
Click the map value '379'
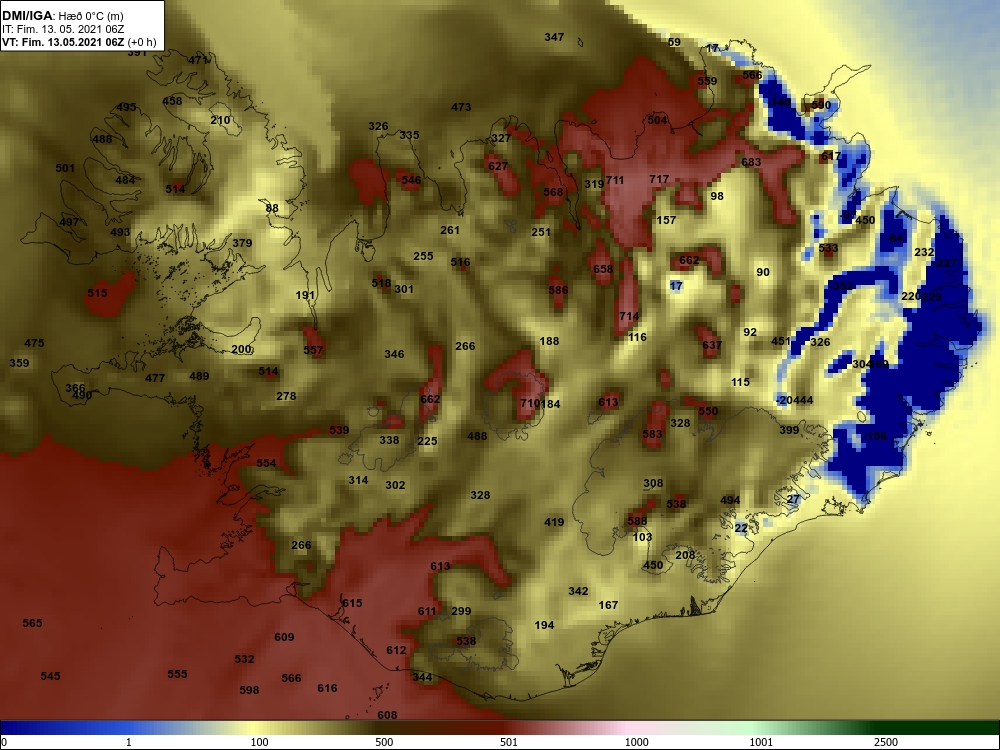[x=242, y=243]
